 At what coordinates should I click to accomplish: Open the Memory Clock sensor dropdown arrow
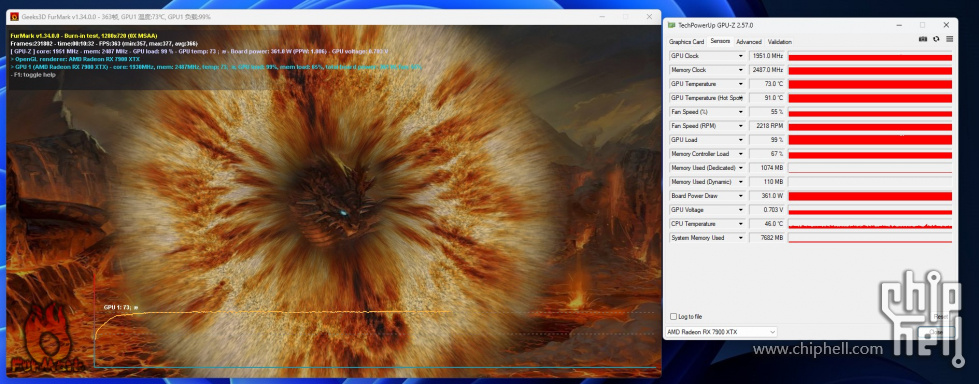tap(741, 70)
